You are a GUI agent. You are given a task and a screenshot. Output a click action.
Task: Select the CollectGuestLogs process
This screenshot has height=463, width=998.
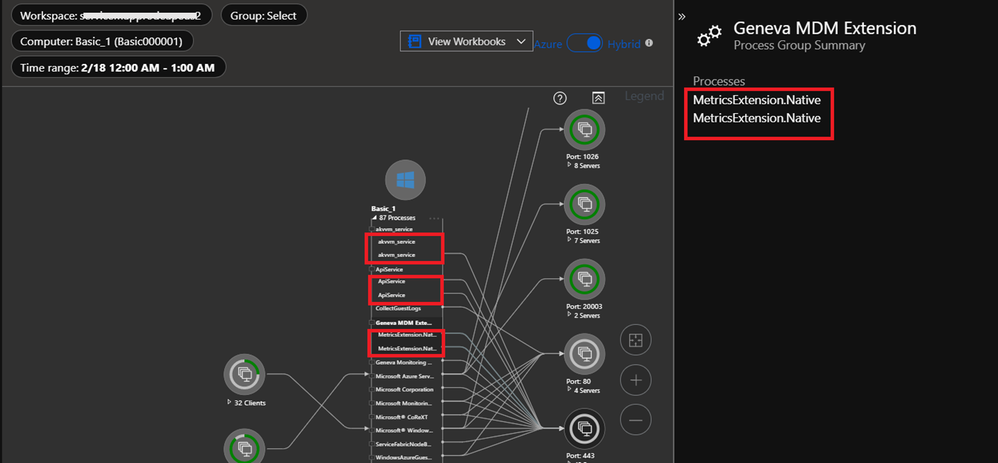398,308
